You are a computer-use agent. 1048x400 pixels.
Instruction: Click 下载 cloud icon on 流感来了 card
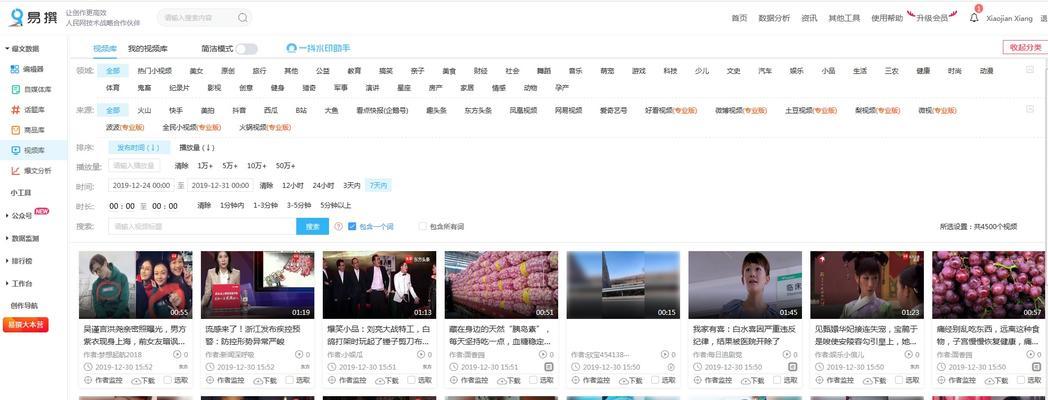(x=258, y=380)
